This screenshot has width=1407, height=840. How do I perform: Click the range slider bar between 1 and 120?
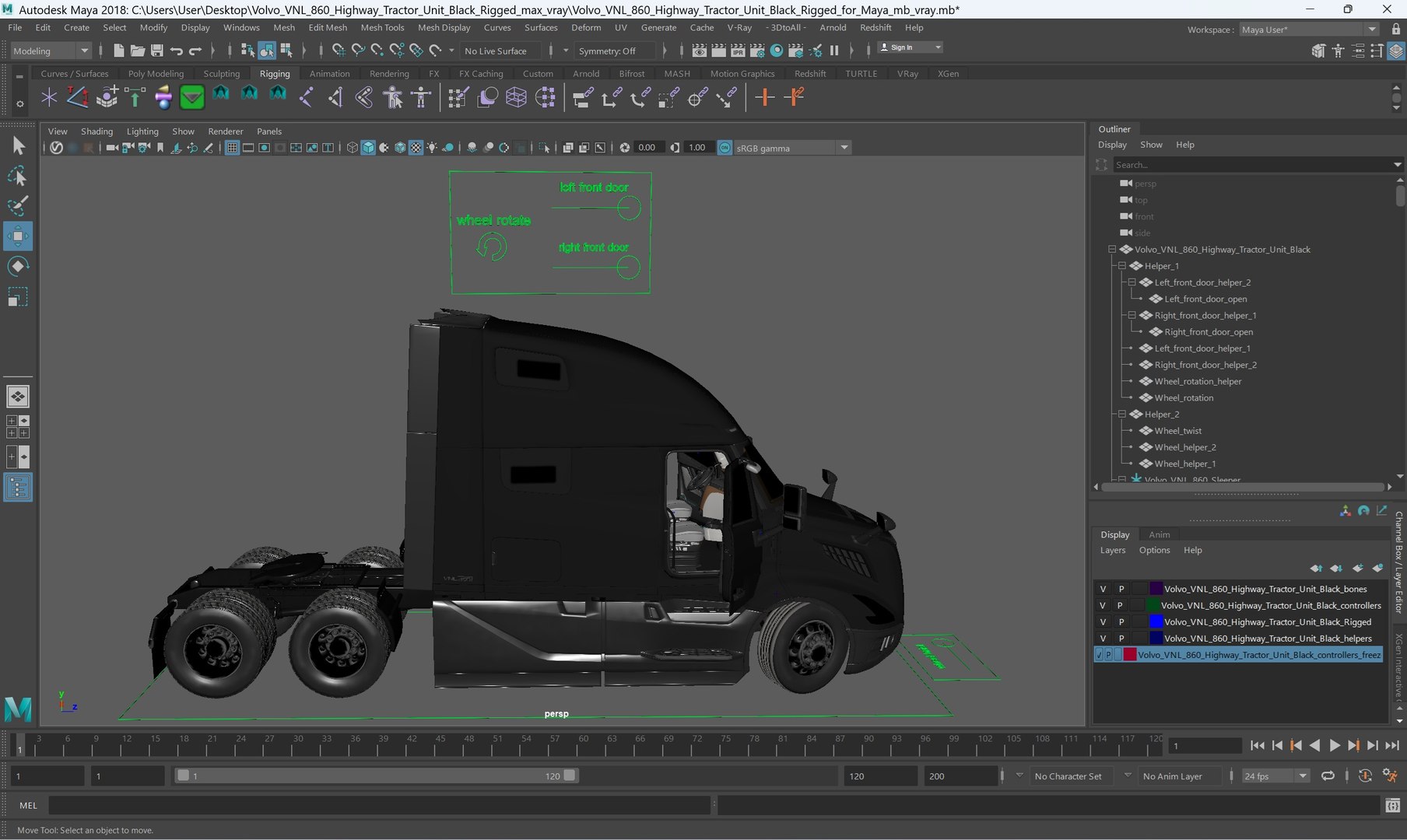click(376, 775)
